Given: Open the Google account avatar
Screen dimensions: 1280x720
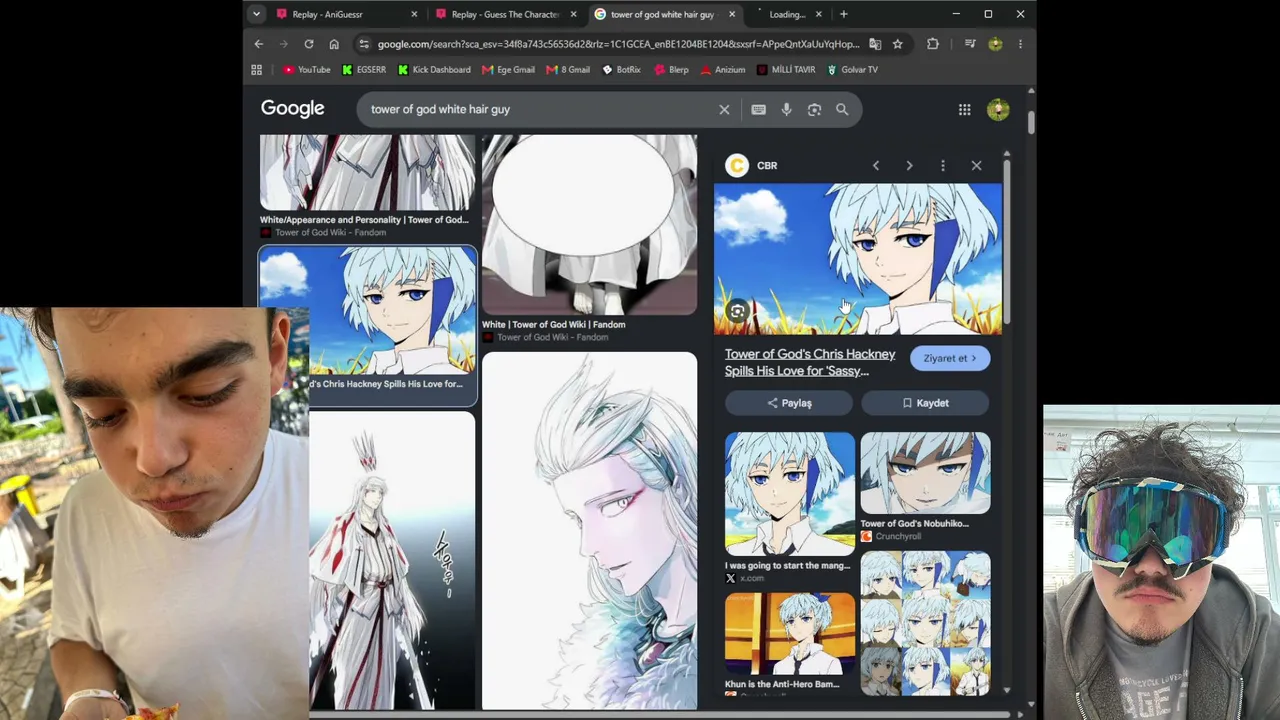Looking at the screenshot, I should tap(998, 109).
